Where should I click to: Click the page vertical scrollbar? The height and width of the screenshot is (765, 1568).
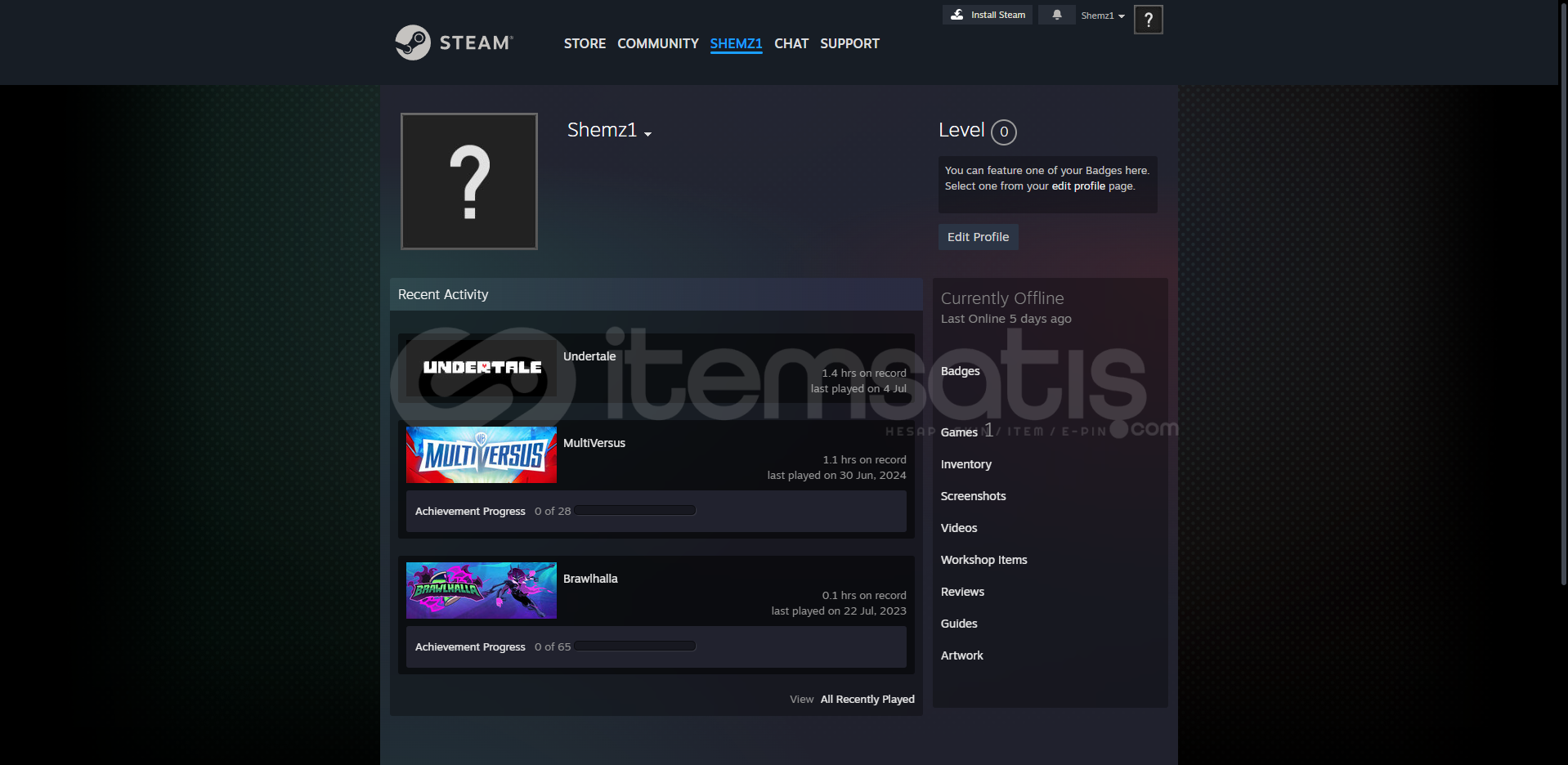(x=1563, y=294)
